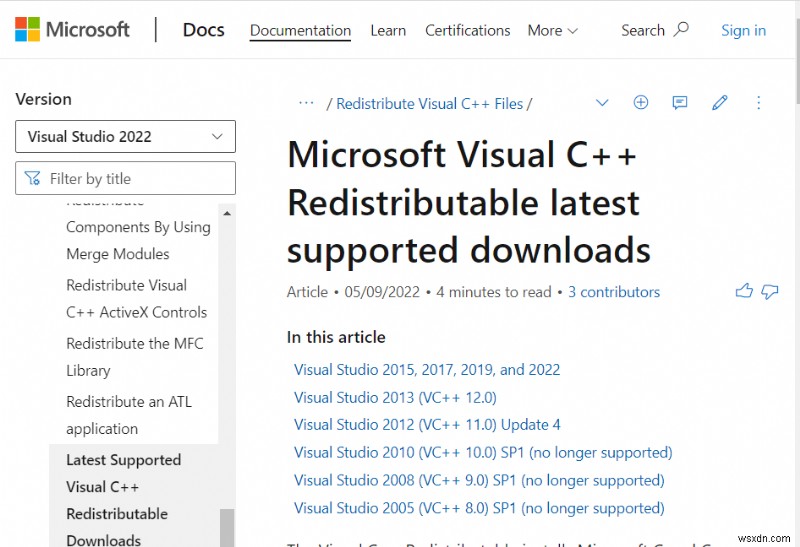Click the sidebar scroll up arrow
This screenshot has height=547, width=800.
click(x=227, y=213)
